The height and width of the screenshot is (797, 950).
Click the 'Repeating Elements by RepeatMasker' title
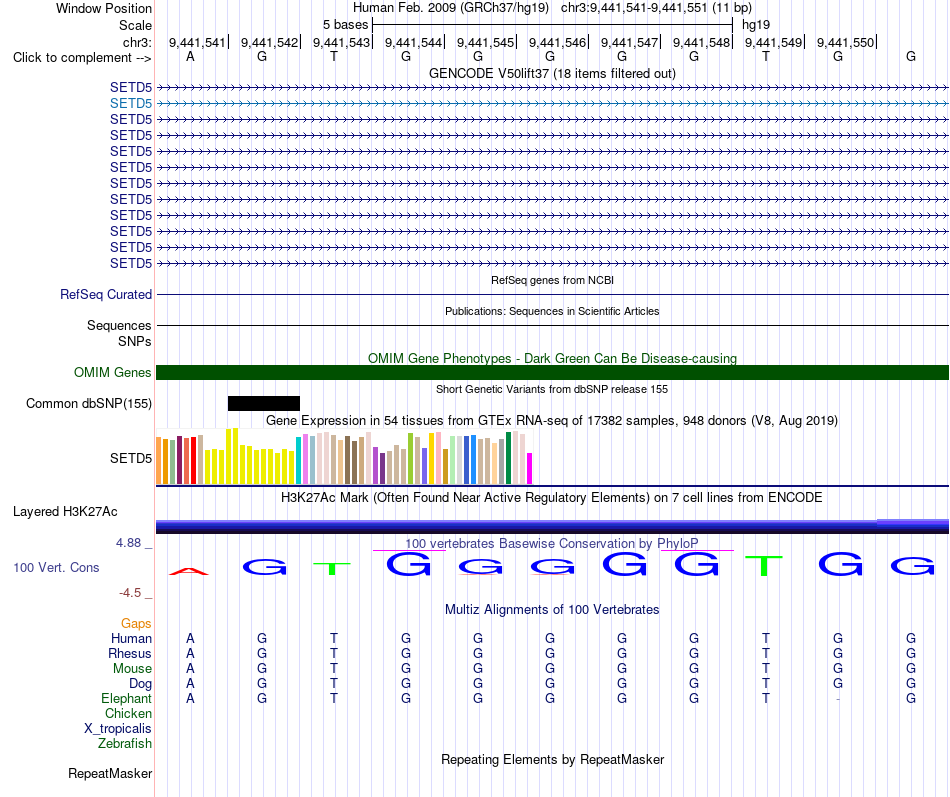tap(552, 759)
